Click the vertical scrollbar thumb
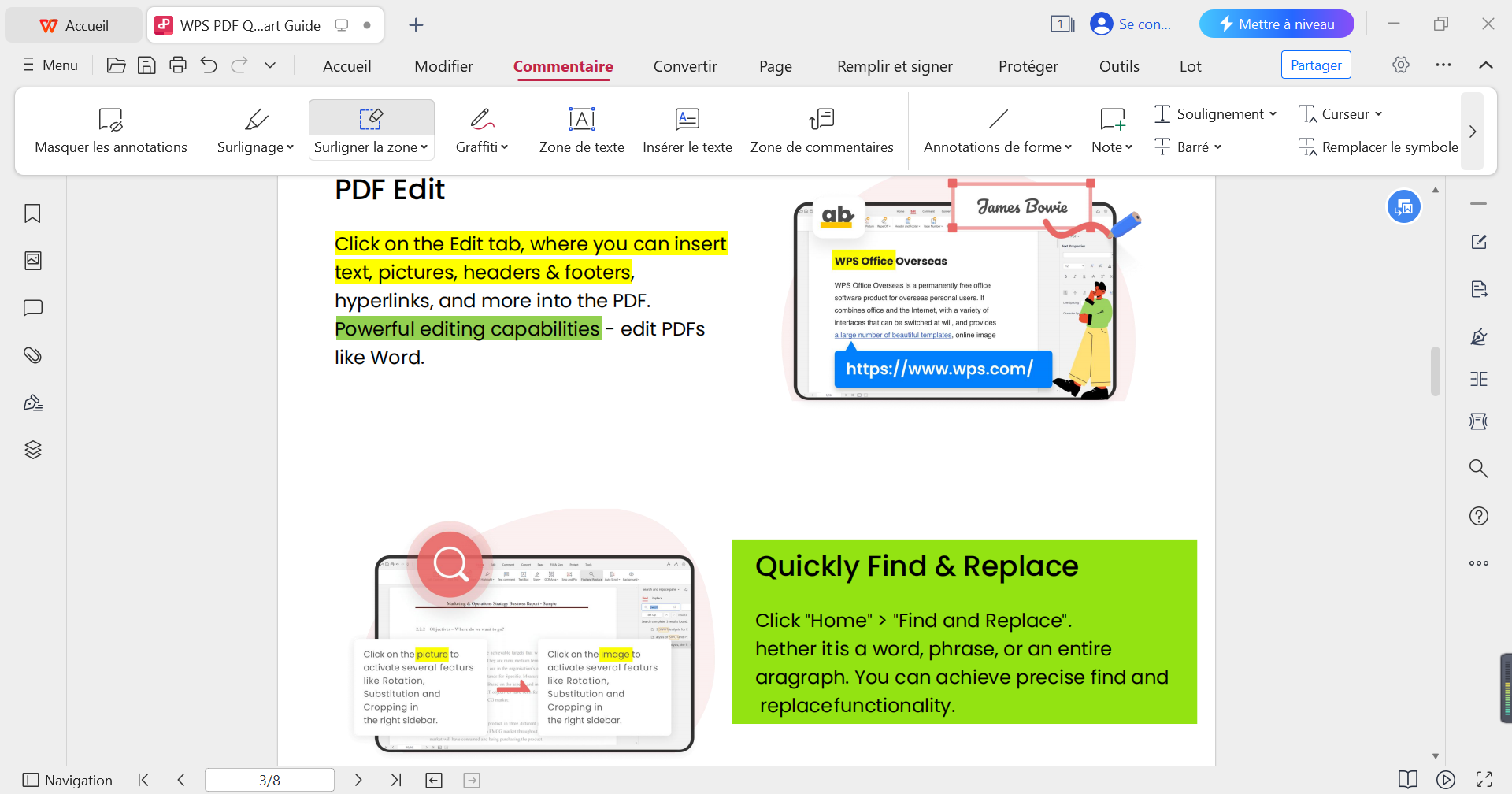Viewport: 1512px width, 794px height. [1436, 371]
